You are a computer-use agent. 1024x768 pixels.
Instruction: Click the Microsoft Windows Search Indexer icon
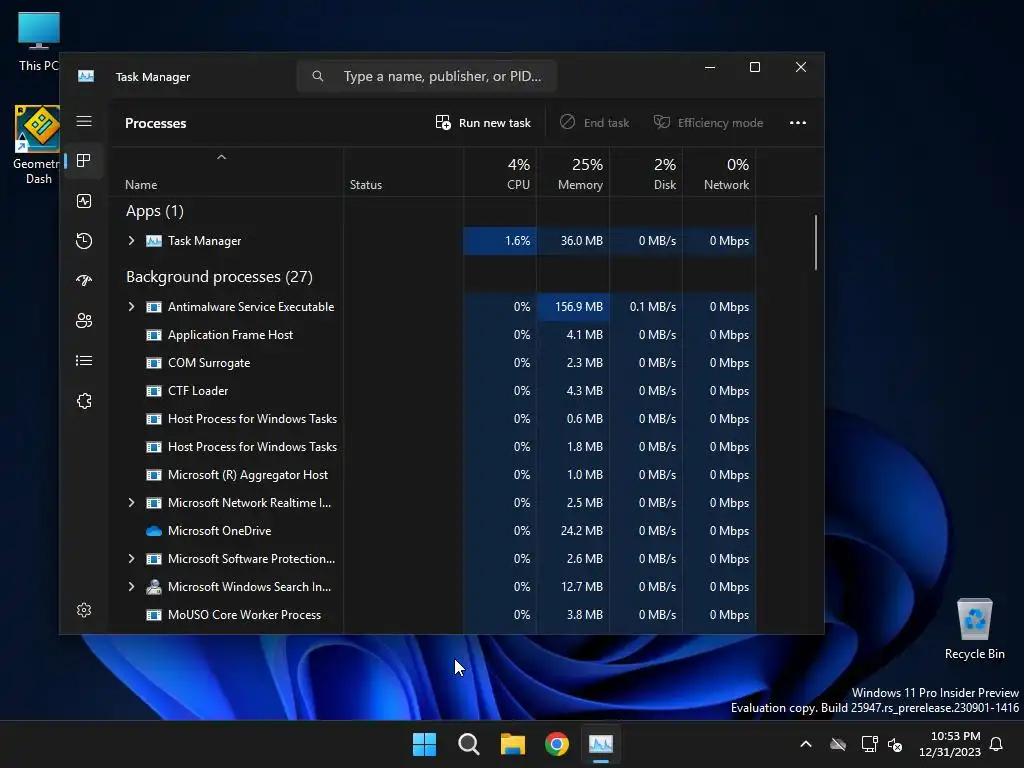[153, 586]
